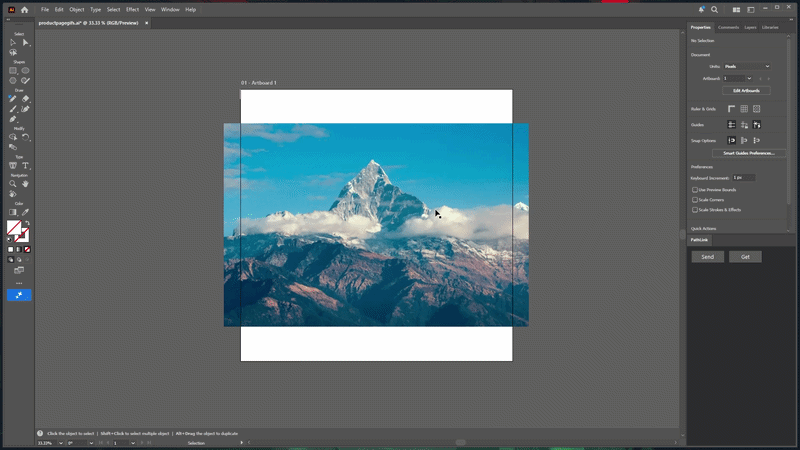The height and width of the screenshot is (450, 800).
Task: Select the Direct Selection tool
Action: click(x=26, y=43)
